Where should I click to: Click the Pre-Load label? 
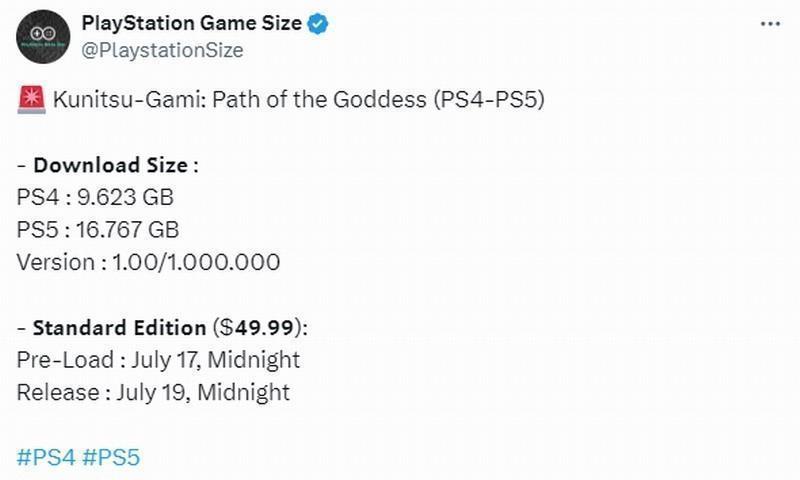[x=57, y=360]
